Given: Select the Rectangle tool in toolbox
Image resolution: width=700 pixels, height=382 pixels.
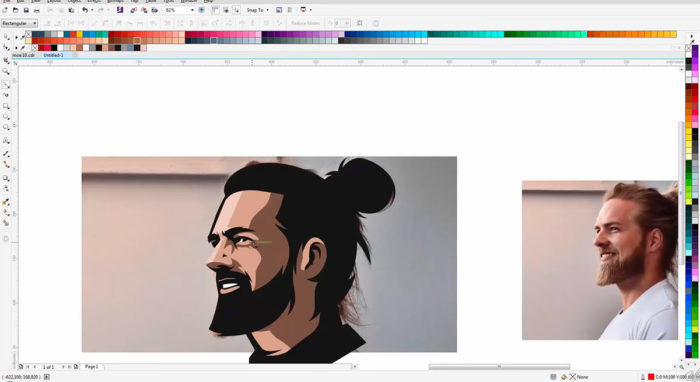Looking at the screenshot, I should coord(6,106).
